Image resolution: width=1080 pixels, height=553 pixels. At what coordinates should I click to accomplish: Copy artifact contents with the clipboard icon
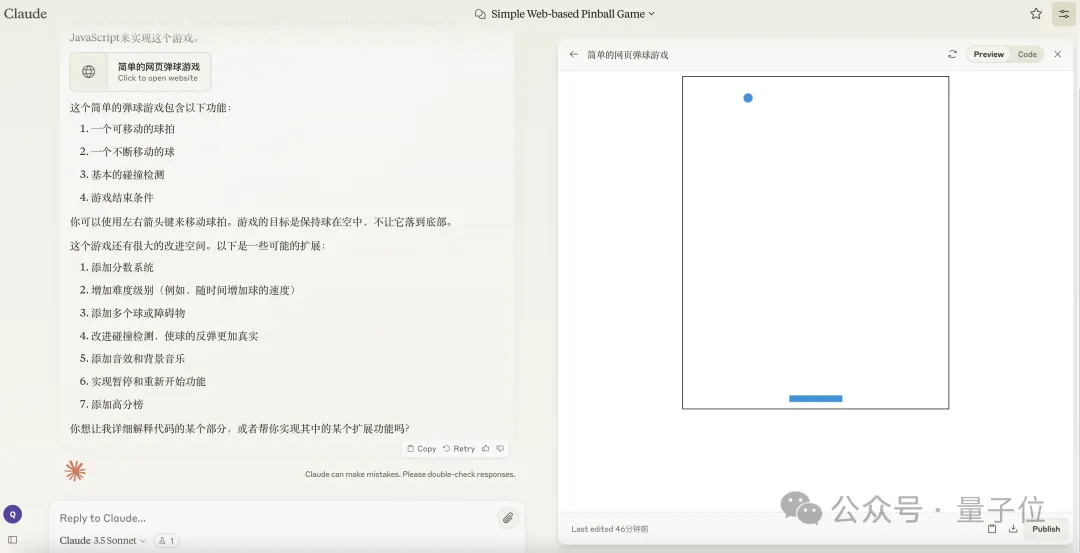coord(992,529)
